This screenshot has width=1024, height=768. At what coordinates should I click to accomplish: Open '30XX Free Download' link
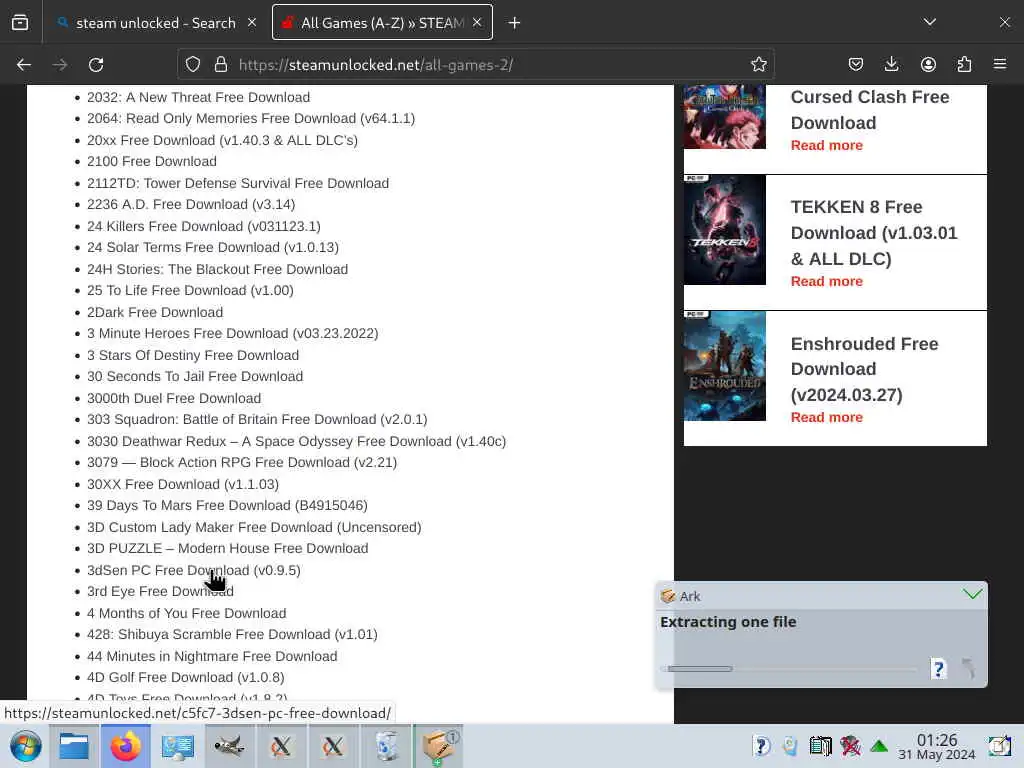pyautogui.click(x=183, y=485)
